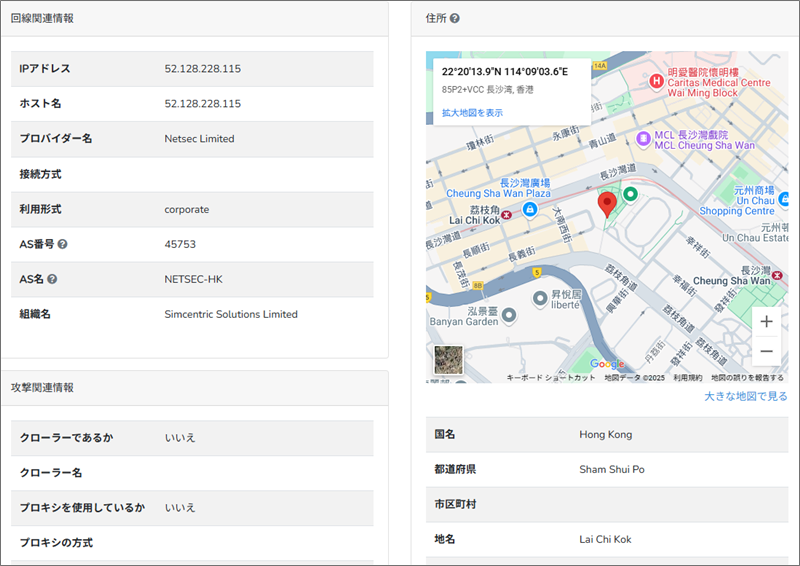800x566 pixels.
Task: Click the country value Hong Kong
Action: [606, 434]
